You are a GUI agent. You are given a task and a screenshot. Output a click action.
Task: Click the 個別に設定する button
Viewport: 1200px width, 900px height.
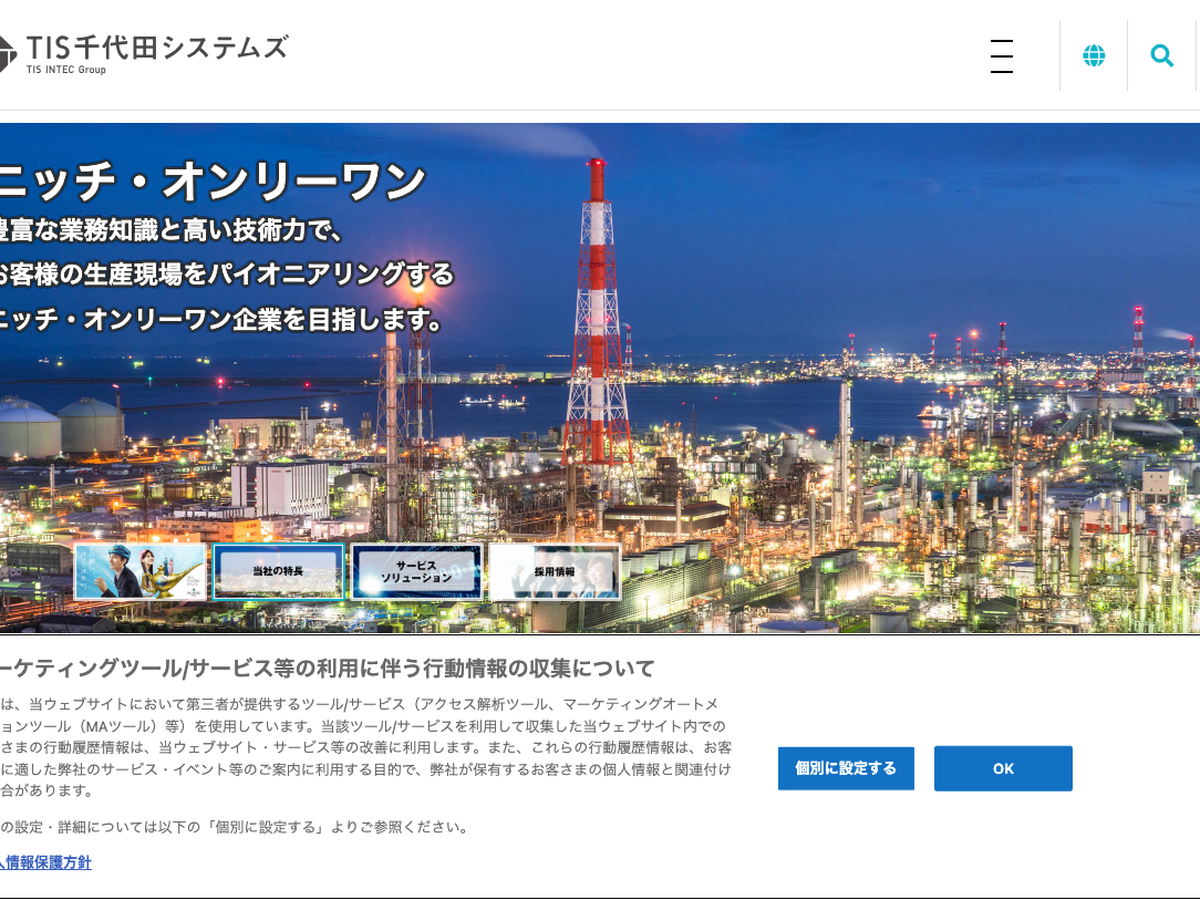coord(846,768)
